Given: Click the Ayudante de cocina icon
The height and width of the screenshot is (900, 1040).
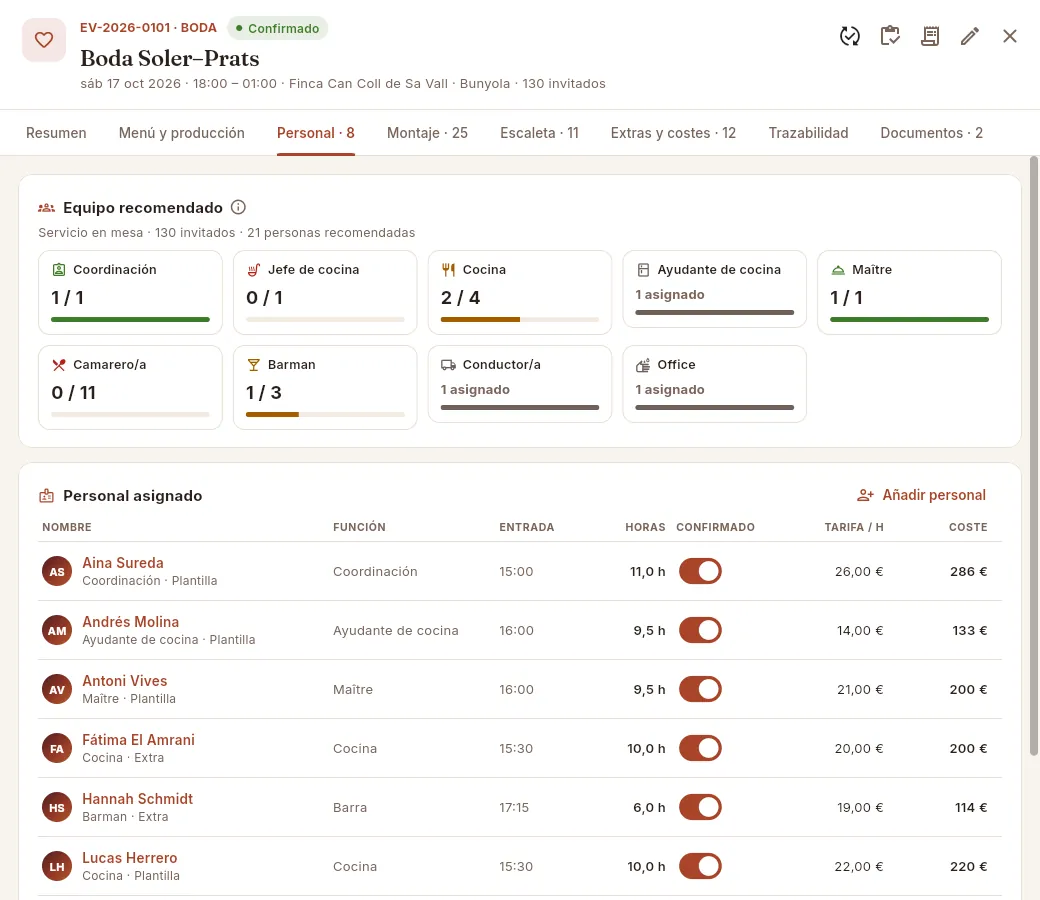Looking at the screenshot, I should coord(643,270).
